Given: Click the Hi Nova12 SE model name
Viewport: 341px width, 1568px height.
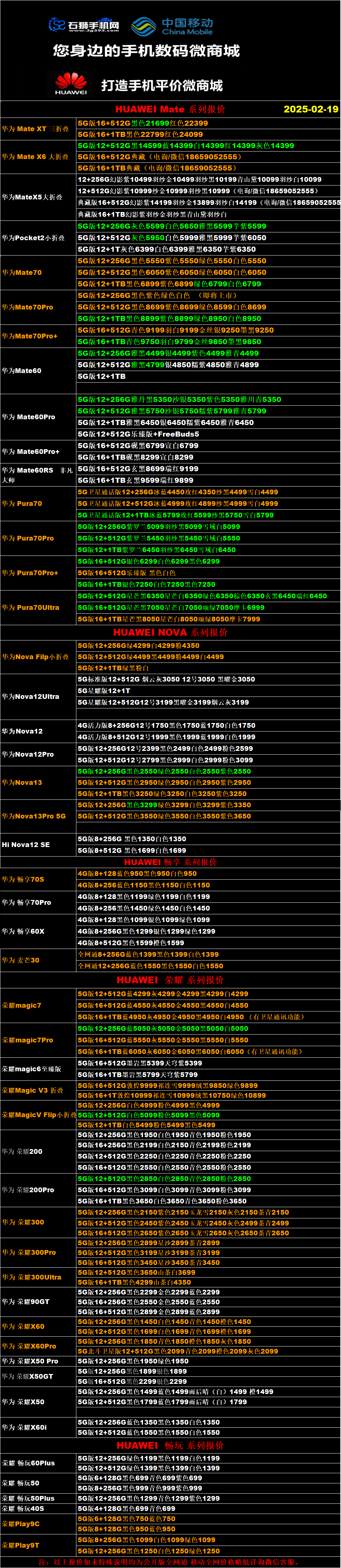Looking at the screenshot, I should 26,845.
